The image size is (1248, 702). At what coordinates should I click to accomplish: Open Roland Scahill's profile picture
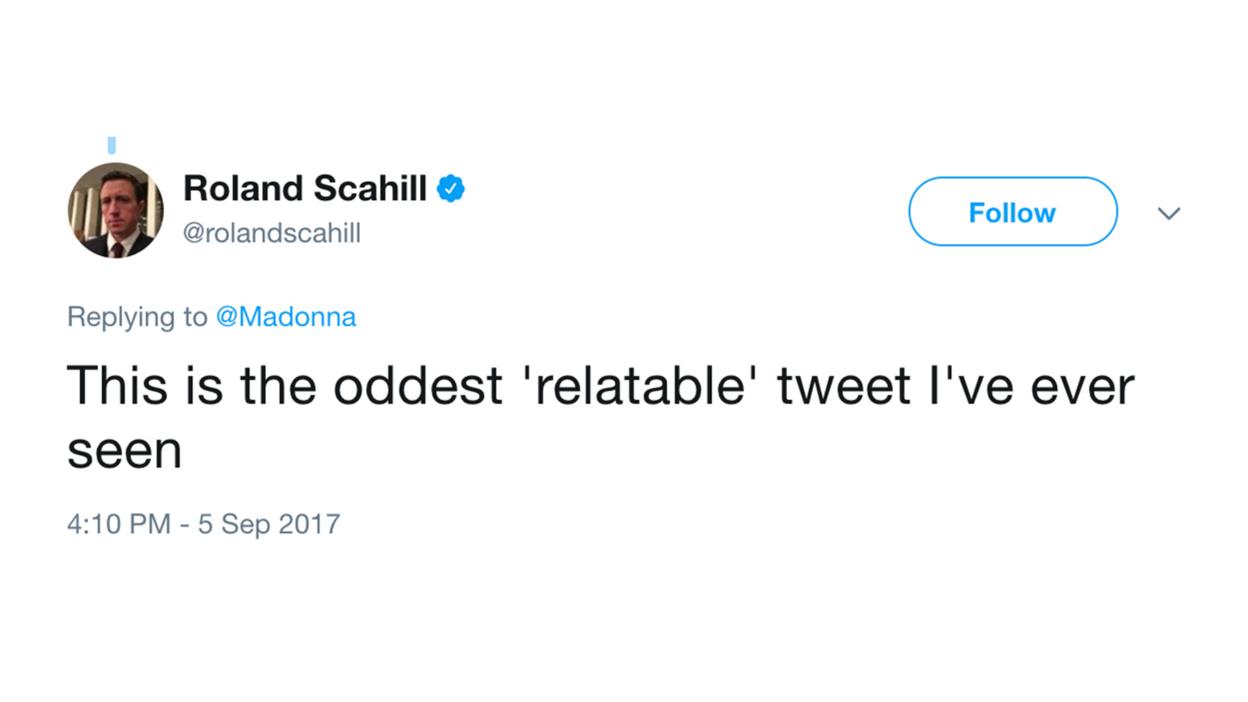click(x=114, y=211)
